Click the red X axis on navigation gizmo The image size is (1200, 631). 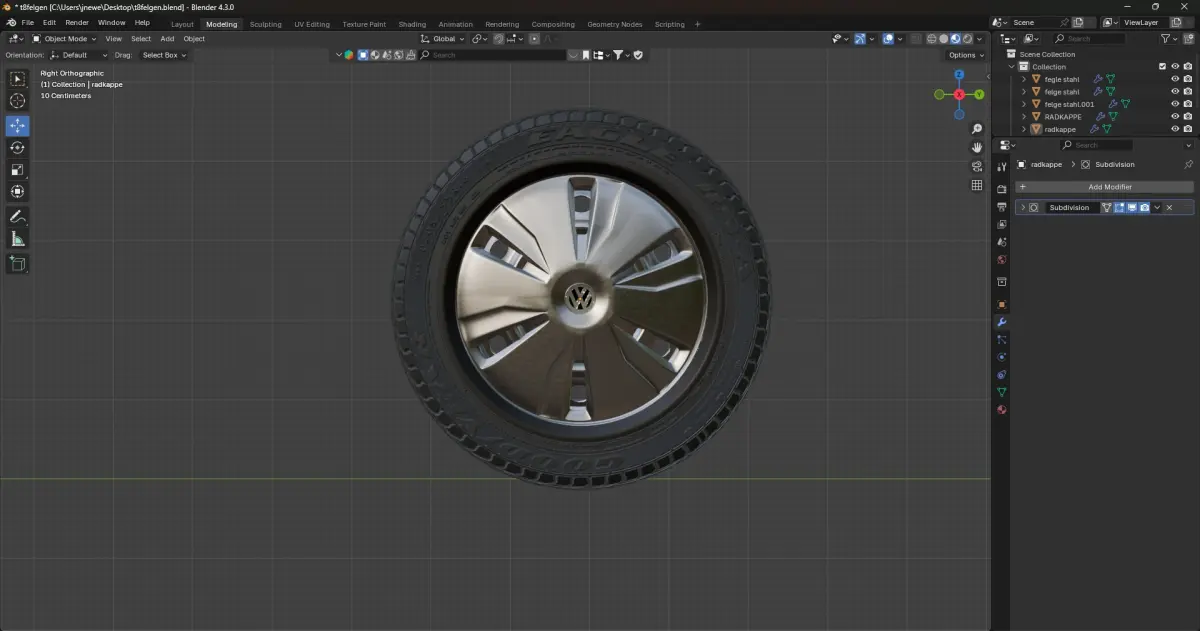click(x=959, y=94)
